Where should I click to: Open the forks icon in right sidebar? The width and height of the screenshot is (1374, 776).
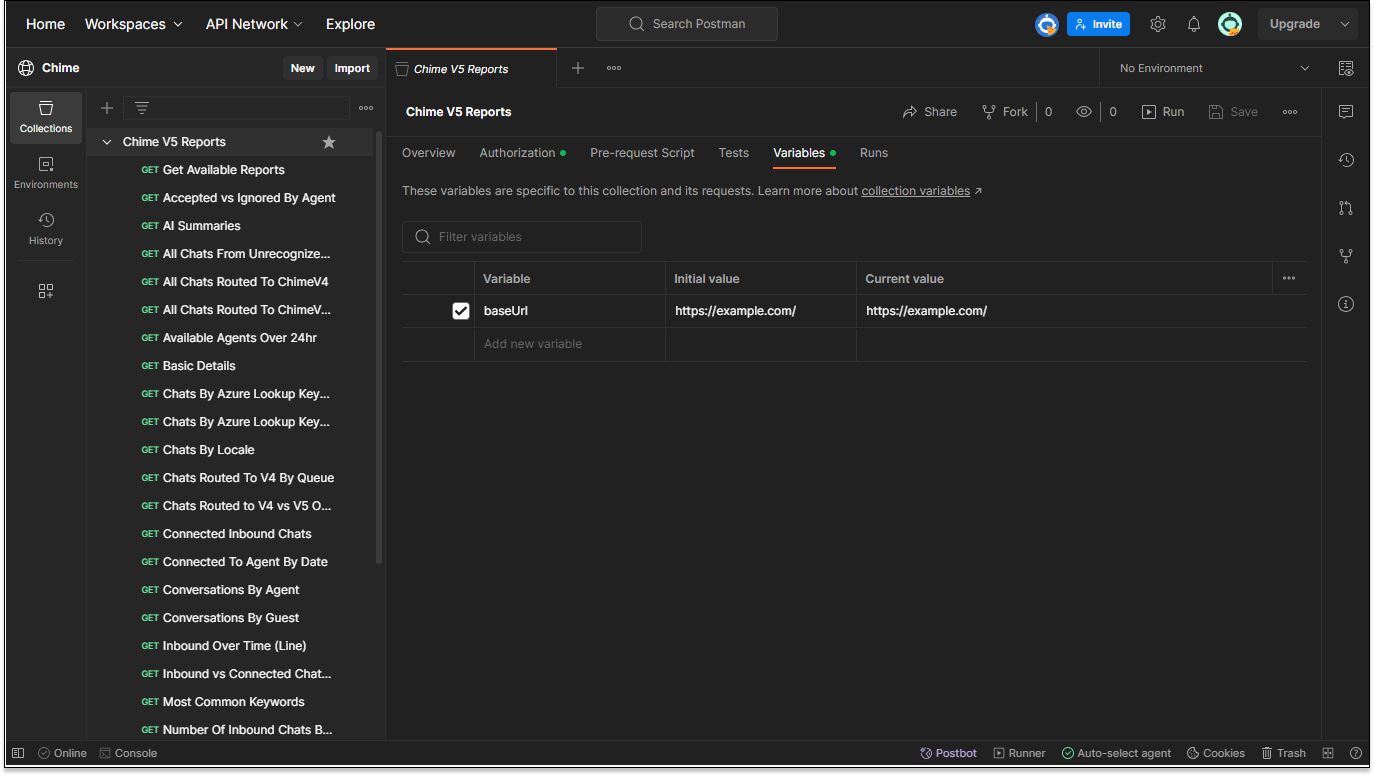(x=1346, y=256)
